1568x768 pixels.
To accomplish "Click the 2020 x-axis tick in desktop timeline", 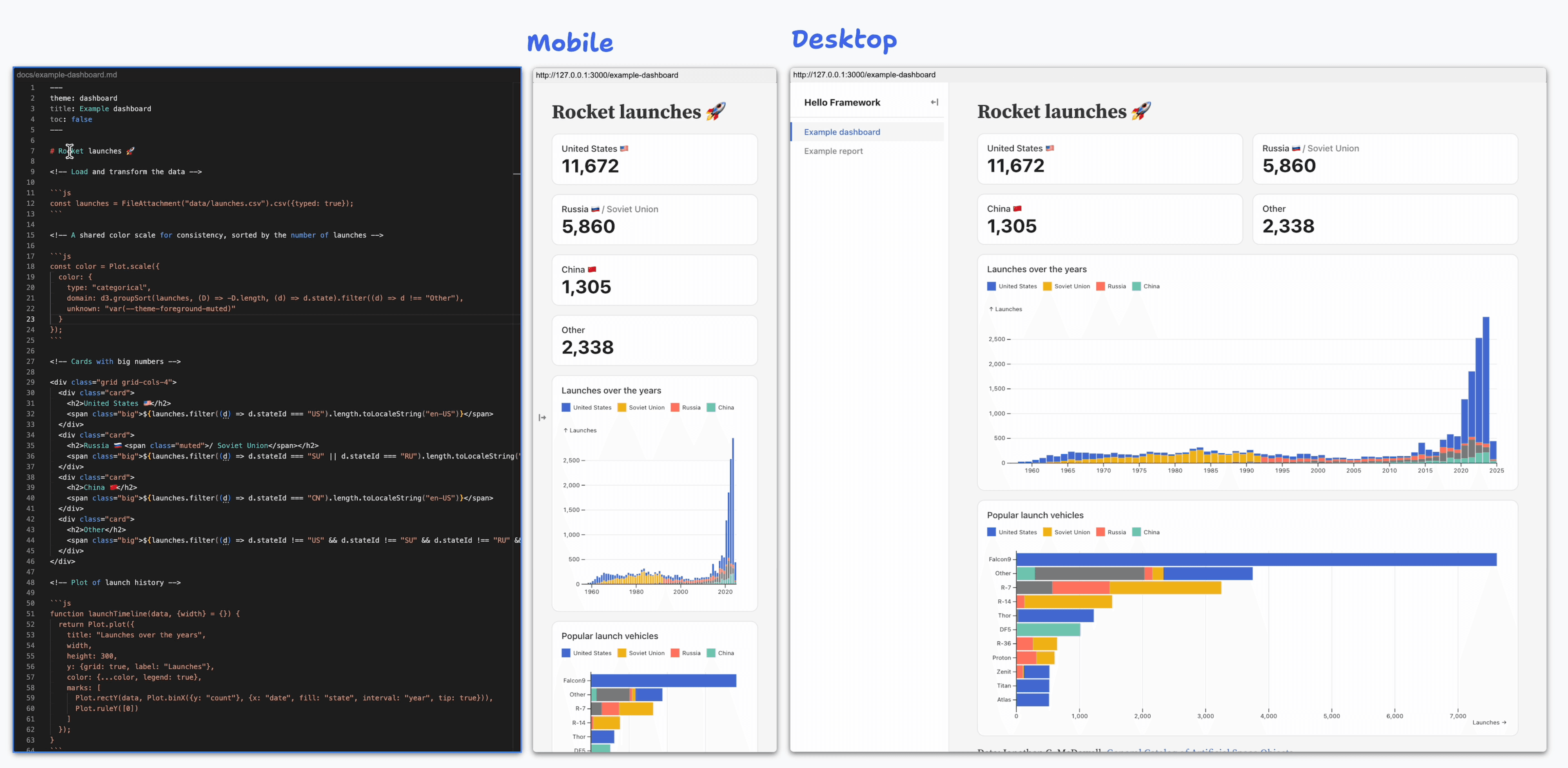I will pyautogui.click(x=1461, y=470).
